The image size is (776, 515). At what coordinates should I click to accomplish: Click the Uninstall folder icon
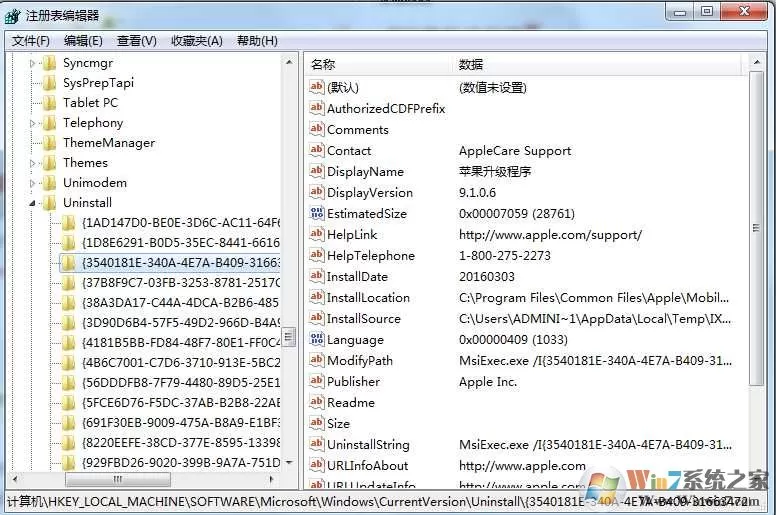pos(49,202)
